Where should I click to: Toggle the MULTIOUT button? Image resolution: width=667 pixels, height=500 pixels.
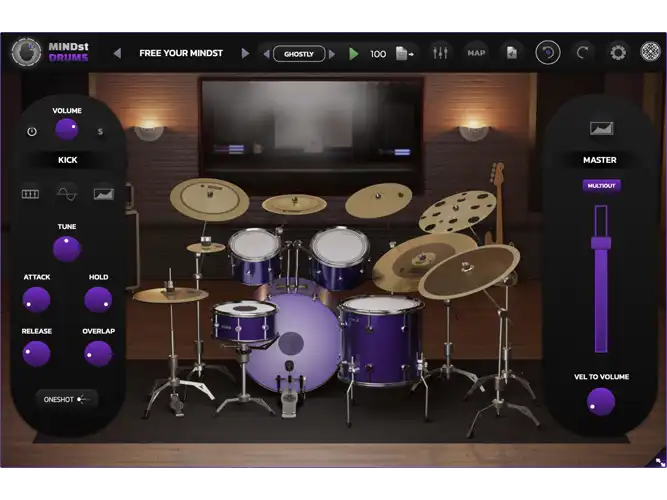tap(601, 186)
